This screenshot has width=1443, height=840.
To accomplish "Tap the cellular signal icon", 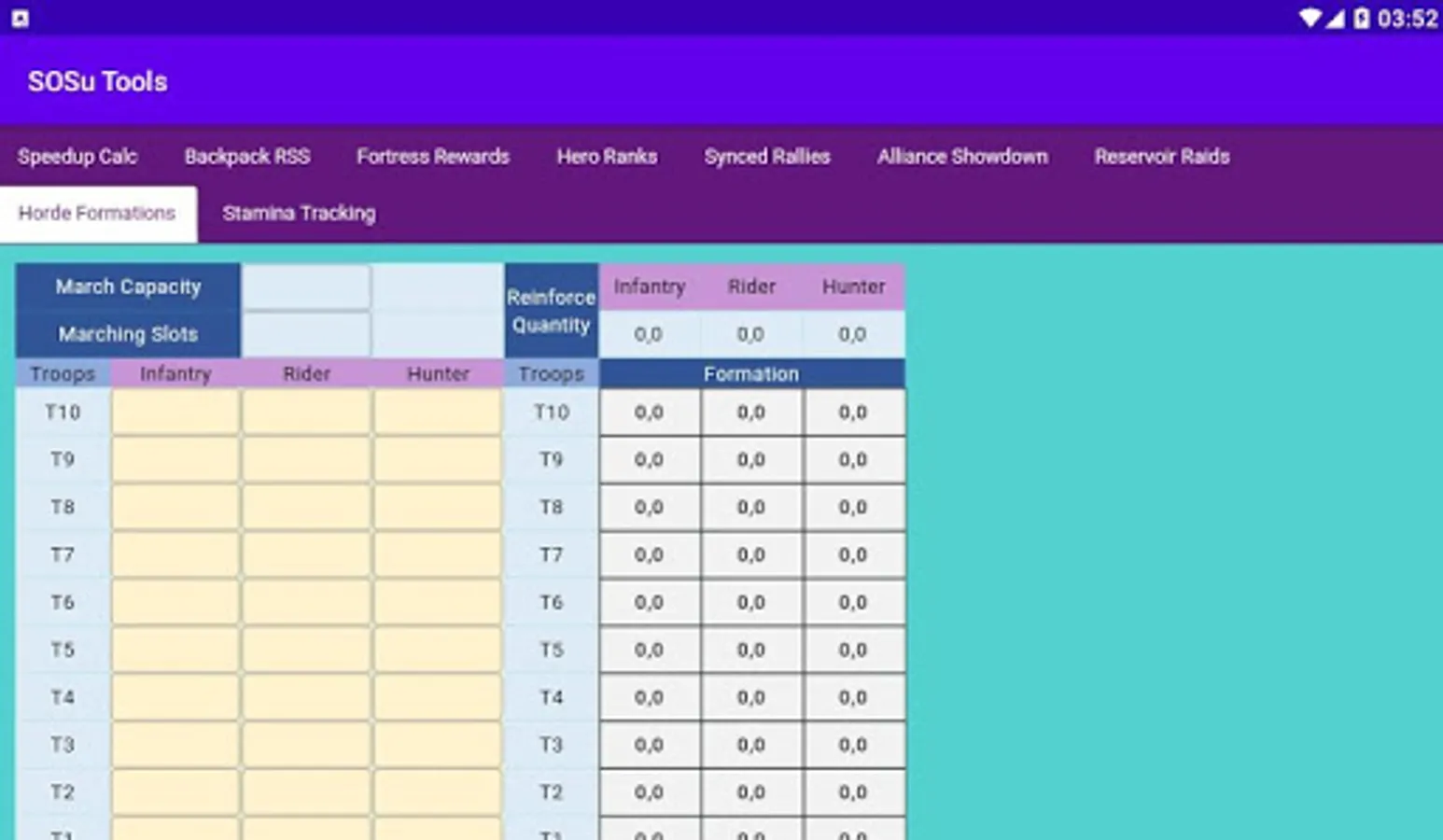I will click(x=1336, y=18).
